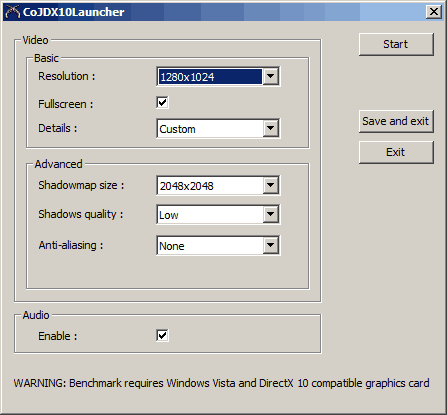Open the Resolution dropdown arrow
Viewport: 447px width, 415px height.
click(x=271, y=76)
